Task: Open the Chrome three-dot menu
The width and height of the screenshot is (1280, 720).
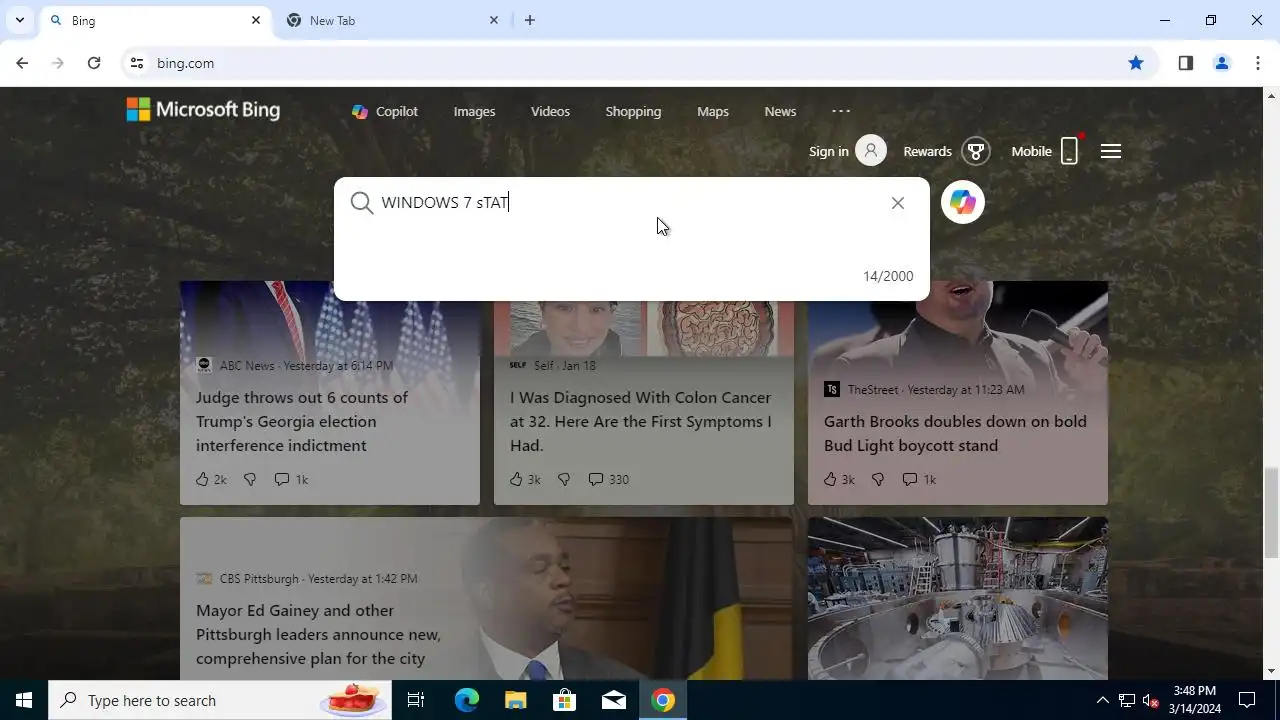Action: tap(1258, 63)
